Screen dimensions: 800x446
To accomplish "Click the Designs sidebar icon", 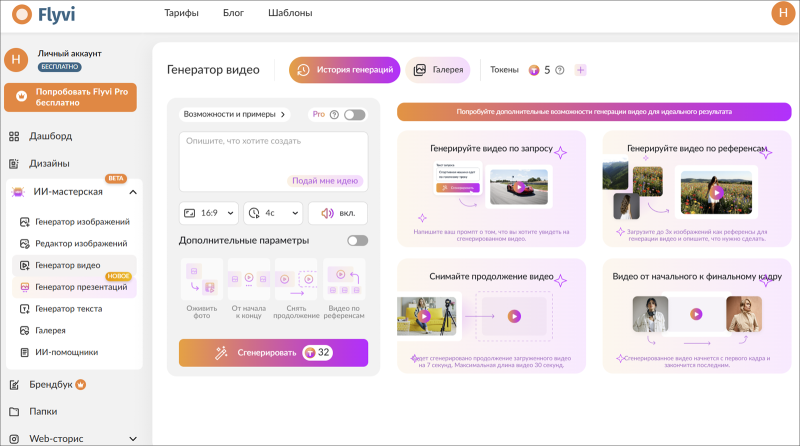I will pyautogui.click(x=14, y=164).
